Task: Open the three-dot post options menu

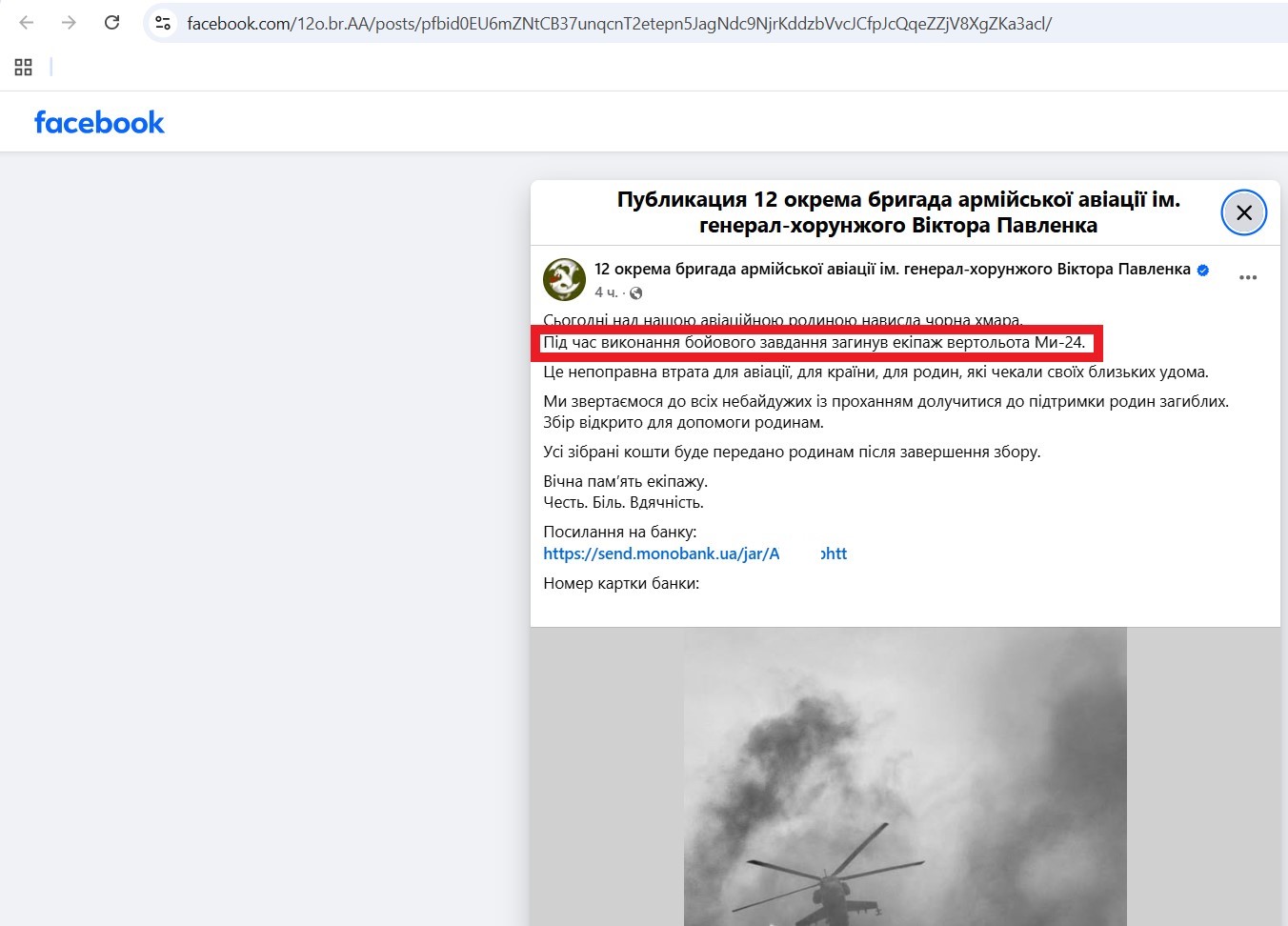Action: [x=1248, y=278]
